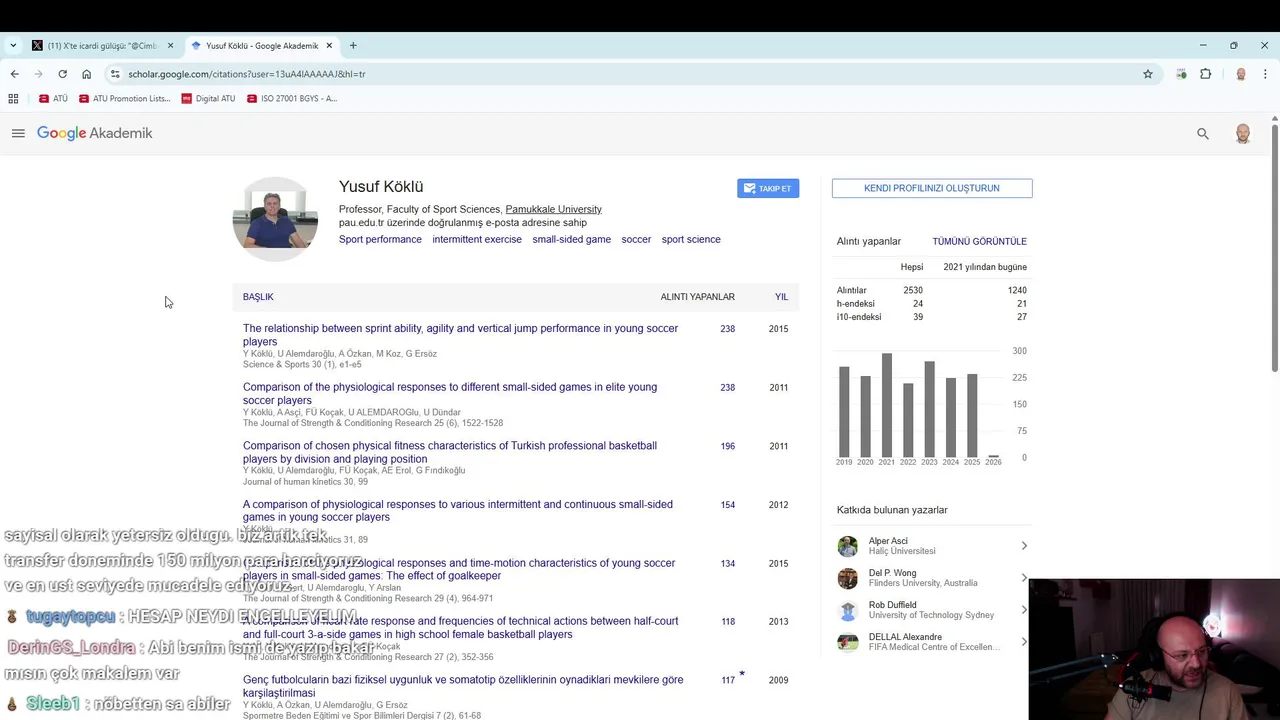Click the site info icon in address bar

116,74
